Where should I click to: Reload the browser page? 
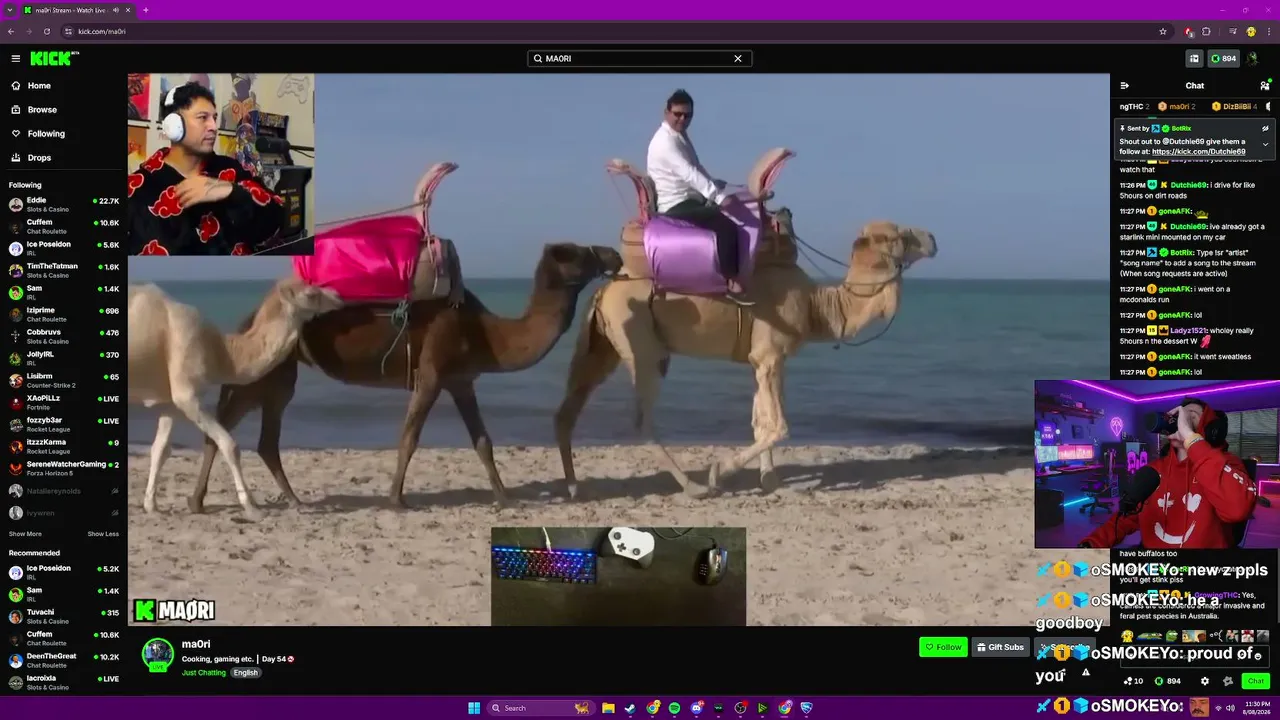[x=46, y=31]
